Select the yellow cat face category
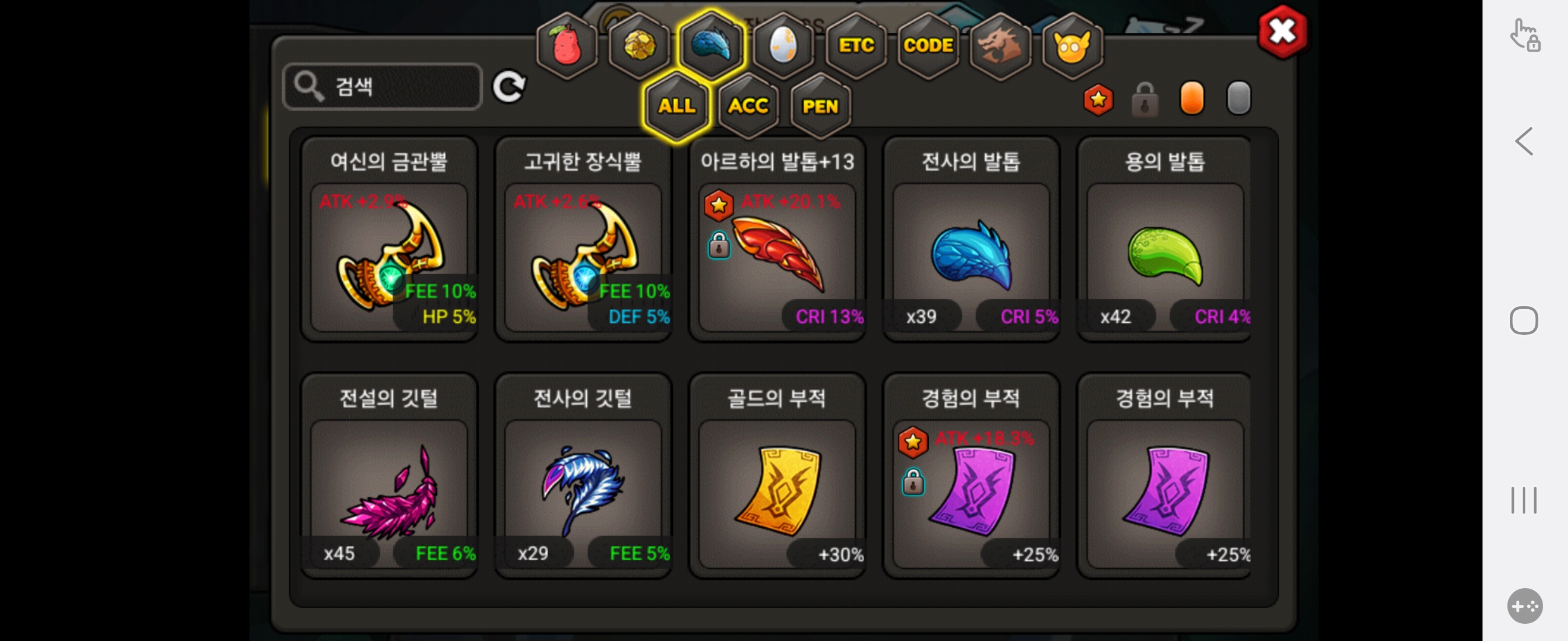The image size is (1568, 641). pyautogui.click(x=1072, y=46)
